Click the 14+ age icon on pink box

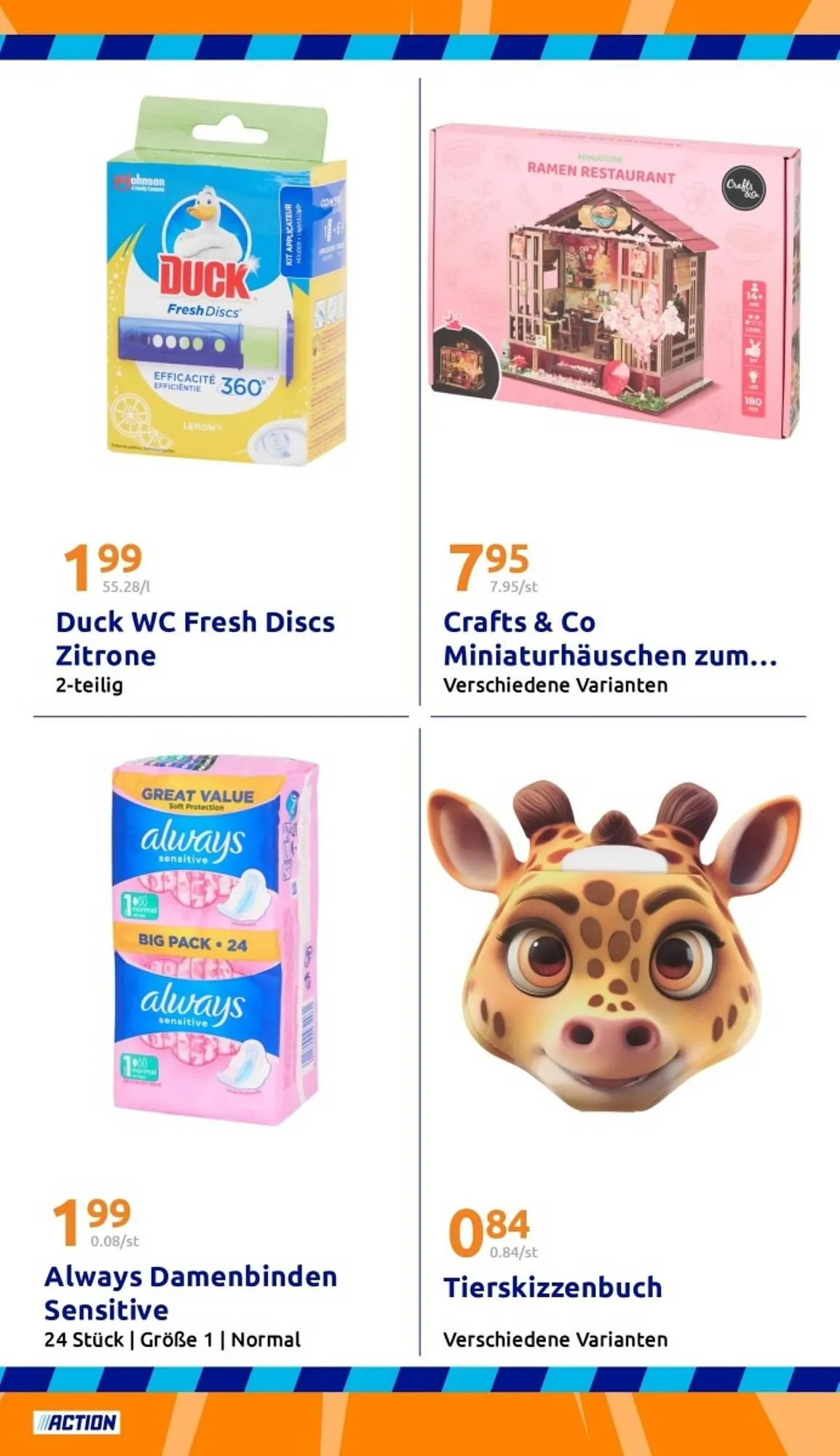click(753, 295)
